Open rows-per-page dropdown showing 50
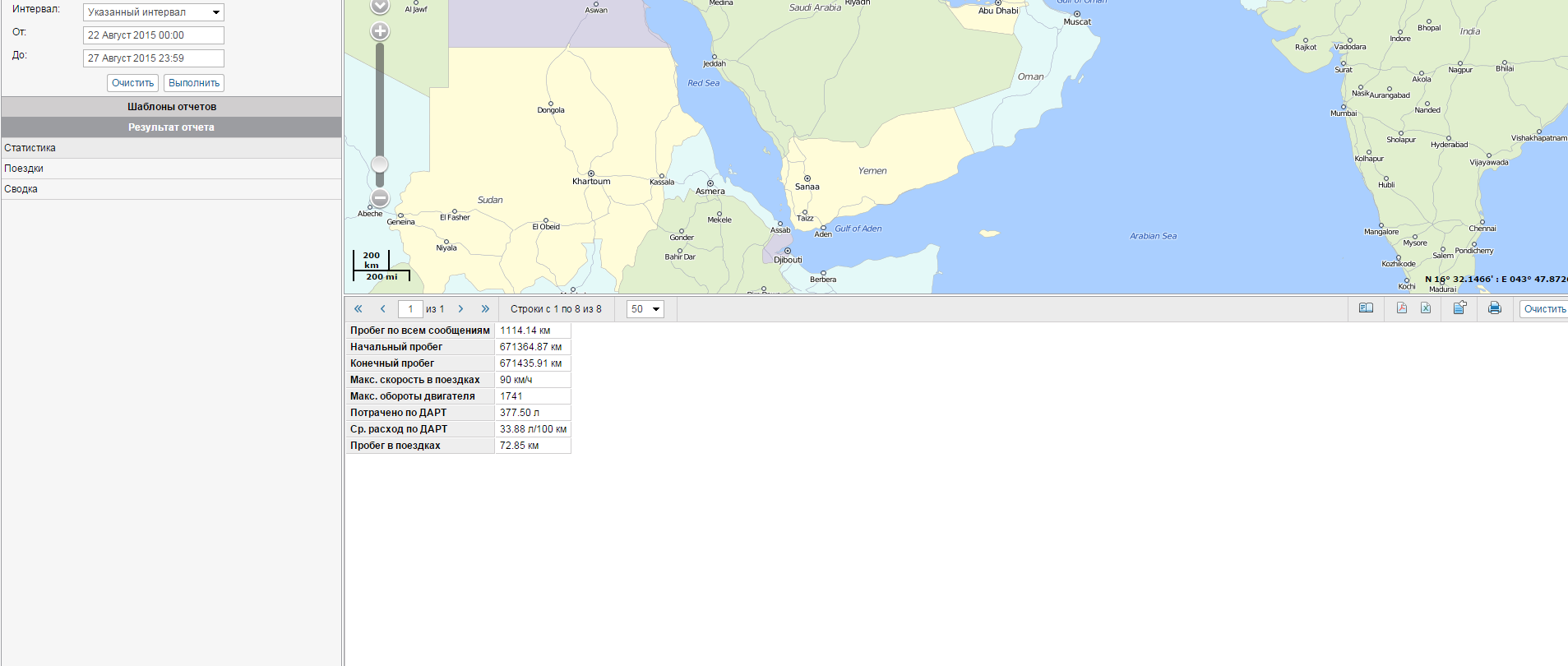1568x666 pixels. point(645,309)
